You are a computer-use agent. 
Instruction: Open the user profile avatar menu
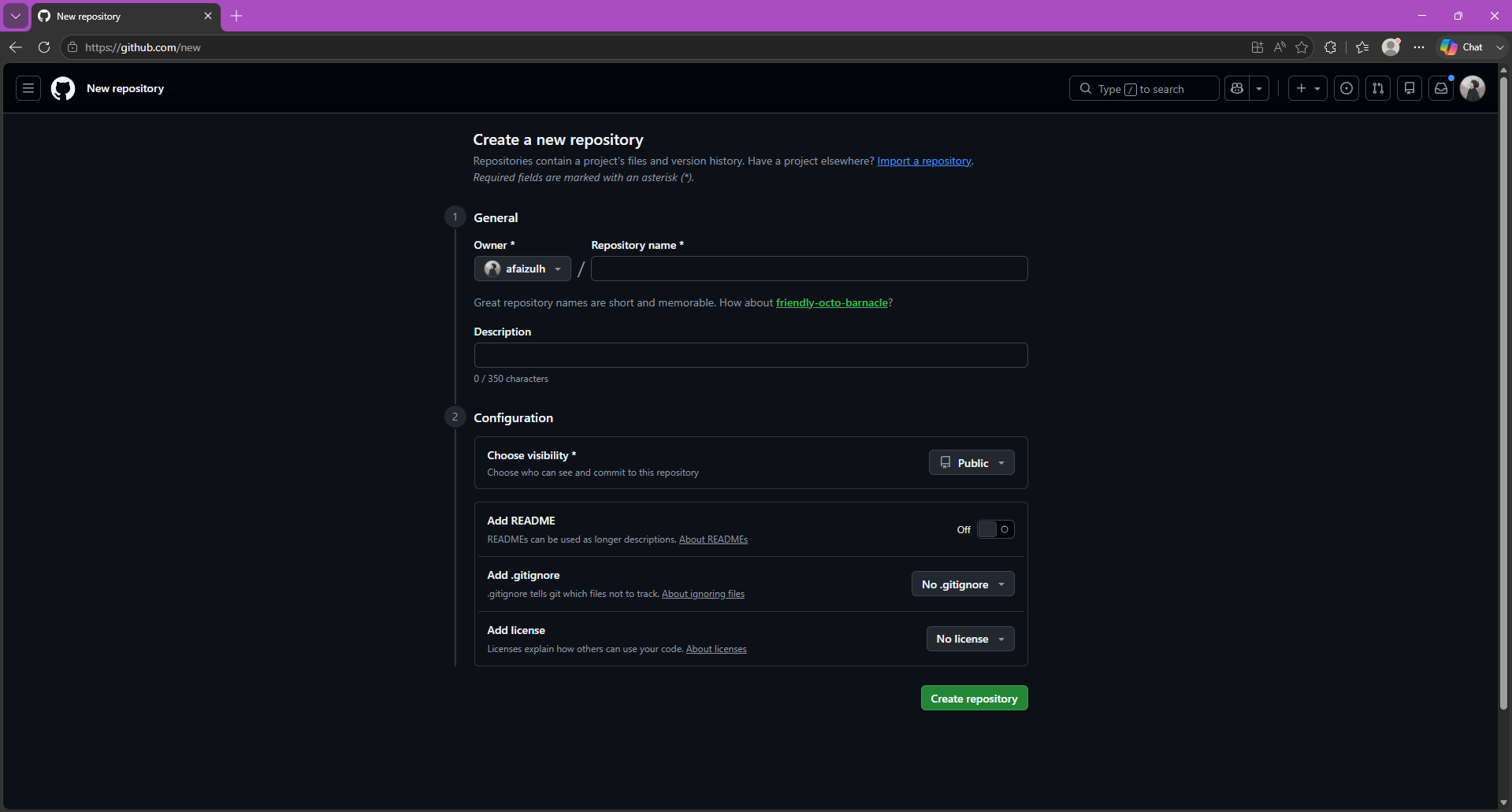pos(1473,88)
